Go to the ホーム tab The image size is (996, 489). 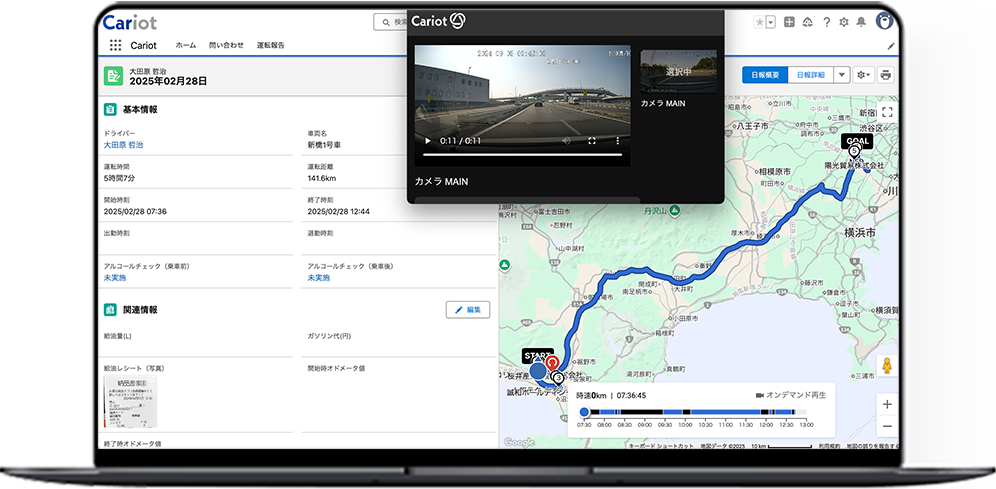pyautogui.click(x=185, y=45)
